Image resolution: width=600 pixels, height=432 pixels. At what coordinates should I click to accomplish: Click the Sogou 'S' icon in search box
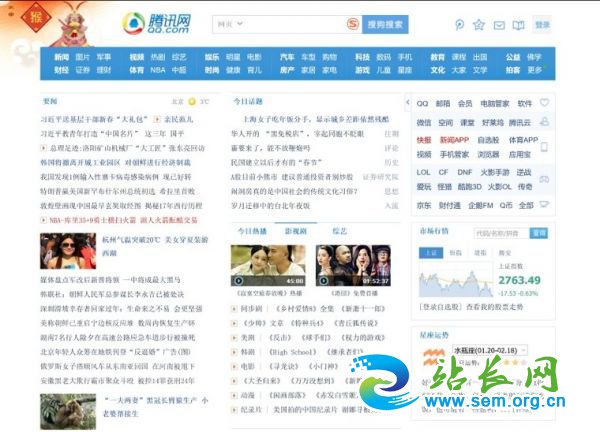point(353,24)
